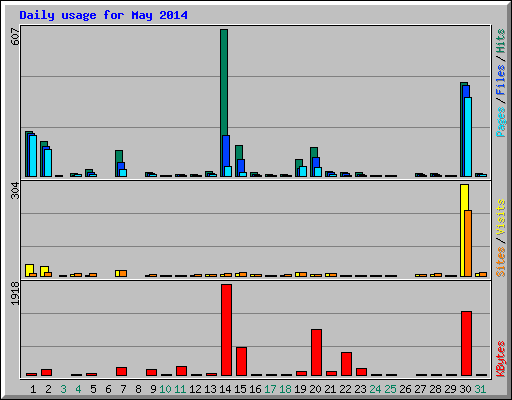
Task: Click the yellow Visits bar for day 1
Action: [29, 269]
